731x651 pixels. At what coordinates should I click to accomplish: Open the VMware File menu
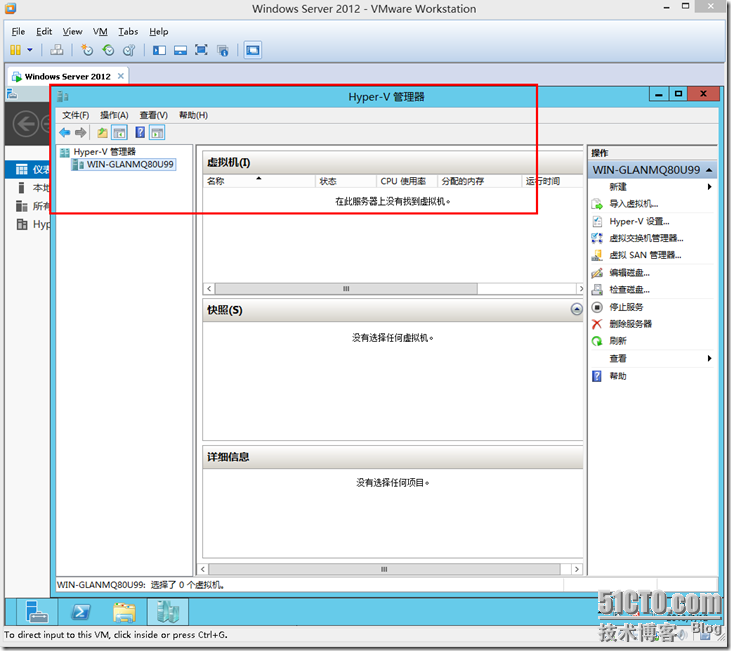(18, 31)
